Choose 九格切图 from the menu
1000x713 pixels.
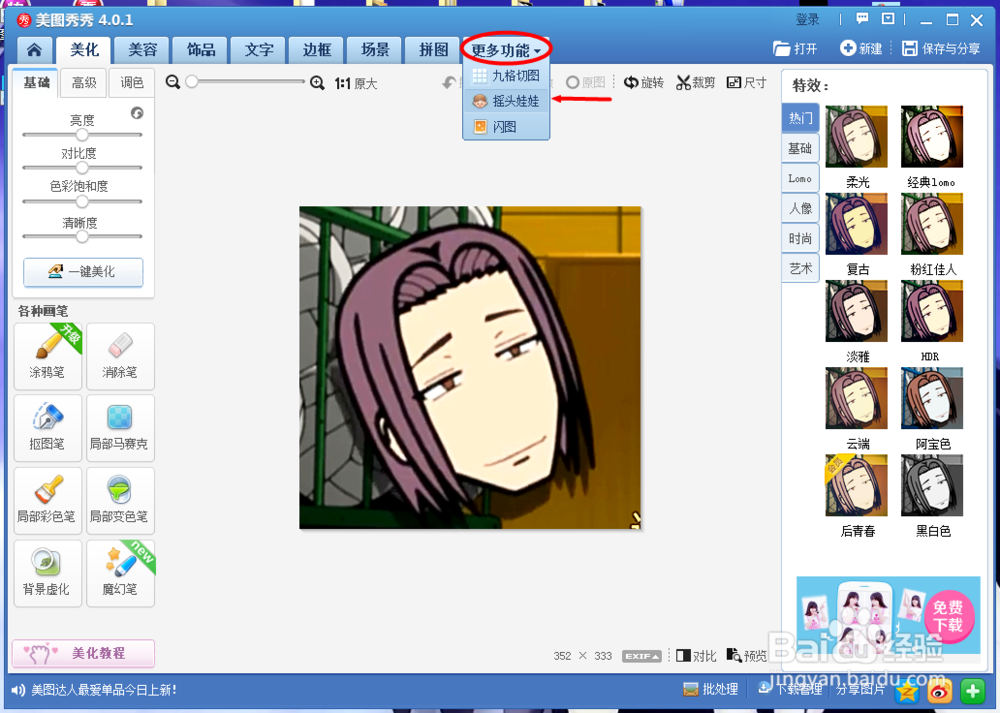(506, 76)
